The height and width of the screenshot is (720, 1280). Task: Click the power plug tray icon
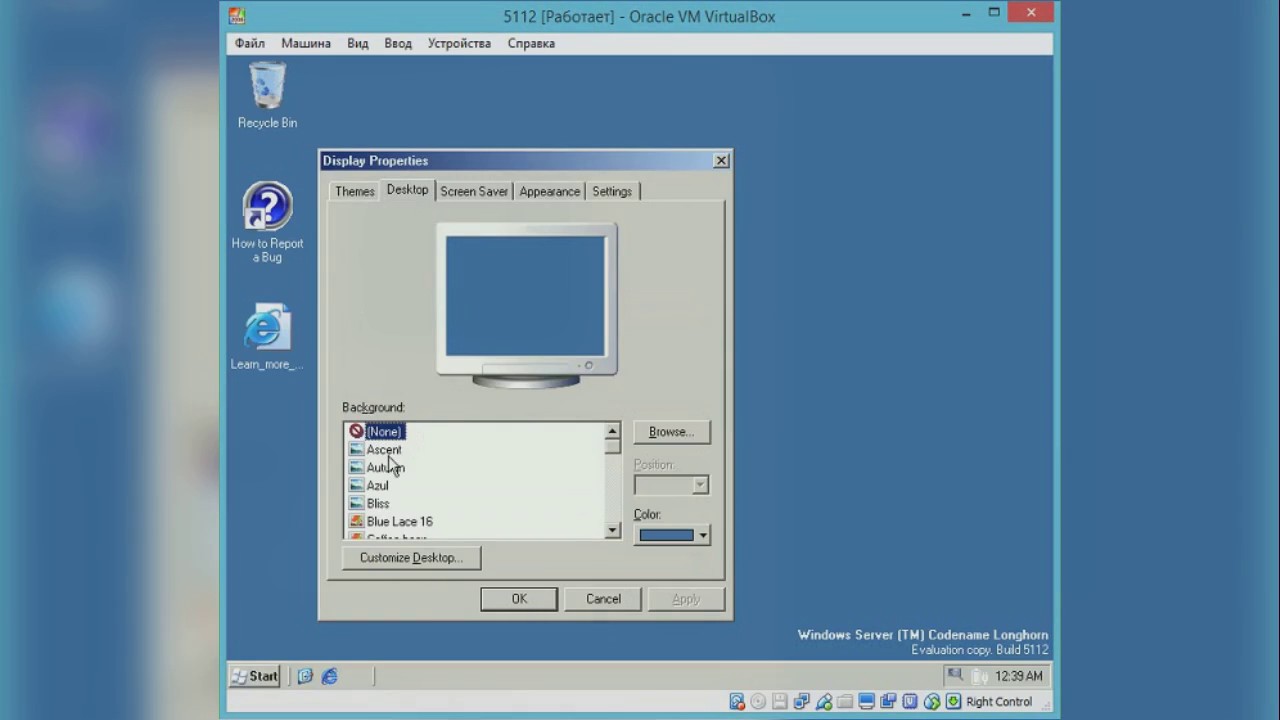tap(979, 676)
